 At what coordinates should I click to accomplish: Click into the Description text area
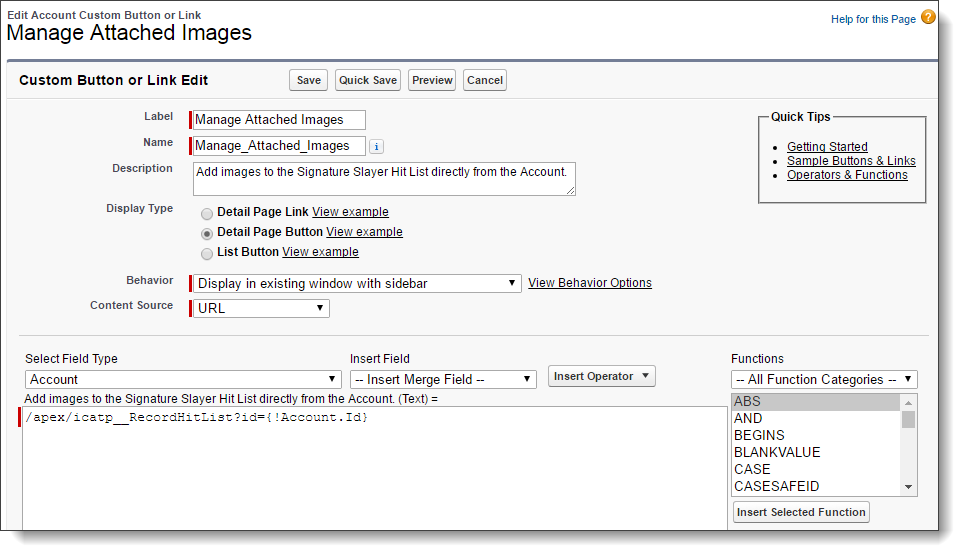384,179
